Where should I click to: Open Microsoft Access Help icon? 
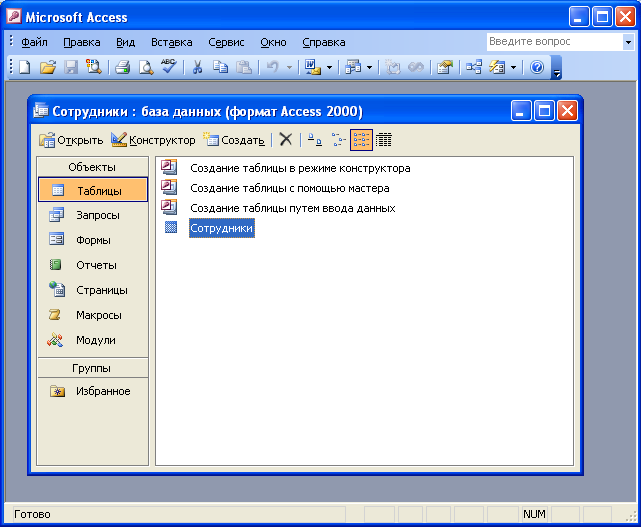(537, 67)
